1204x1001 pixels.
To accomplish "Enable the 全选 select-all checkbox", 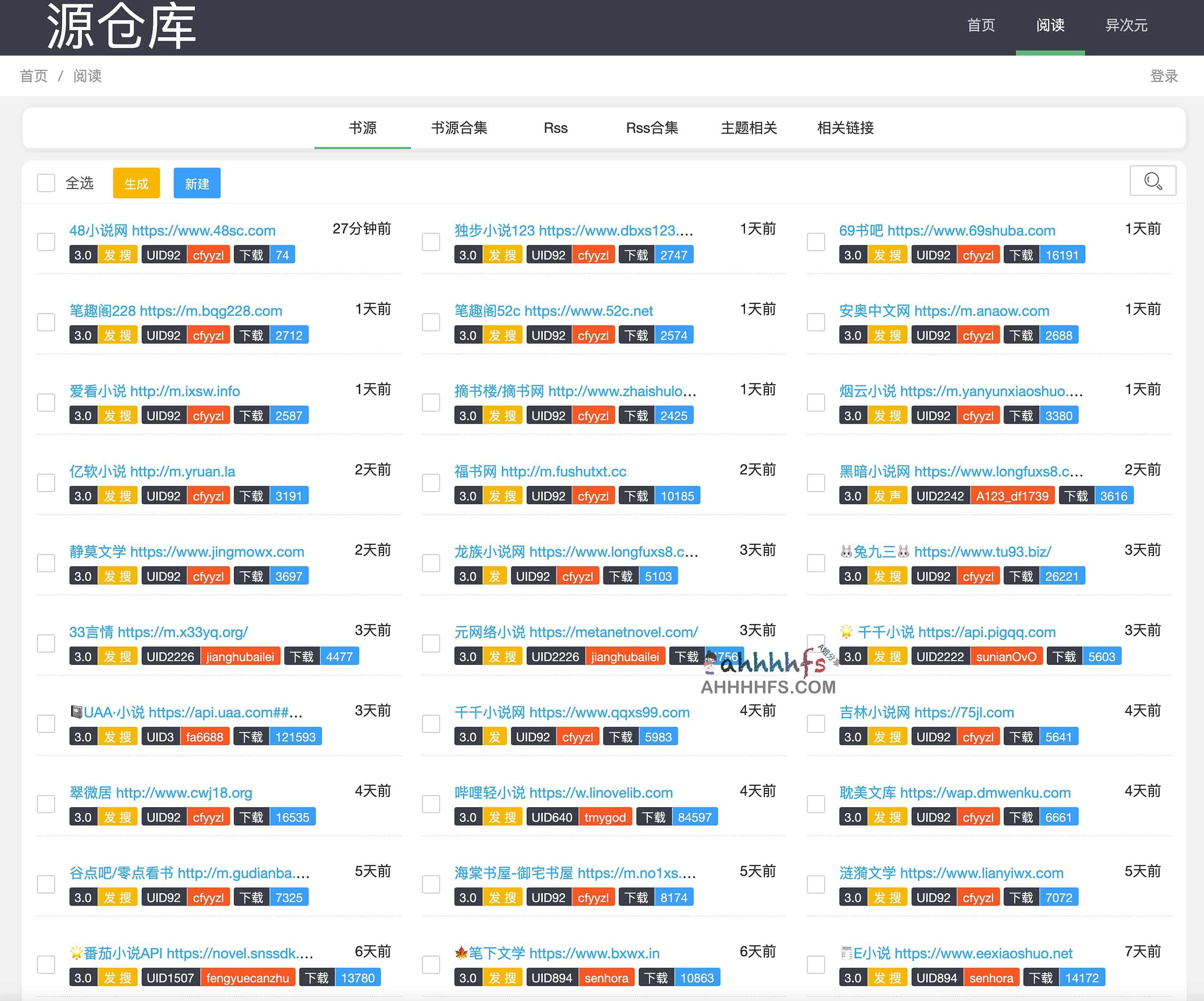I will (x=45, y=182).
